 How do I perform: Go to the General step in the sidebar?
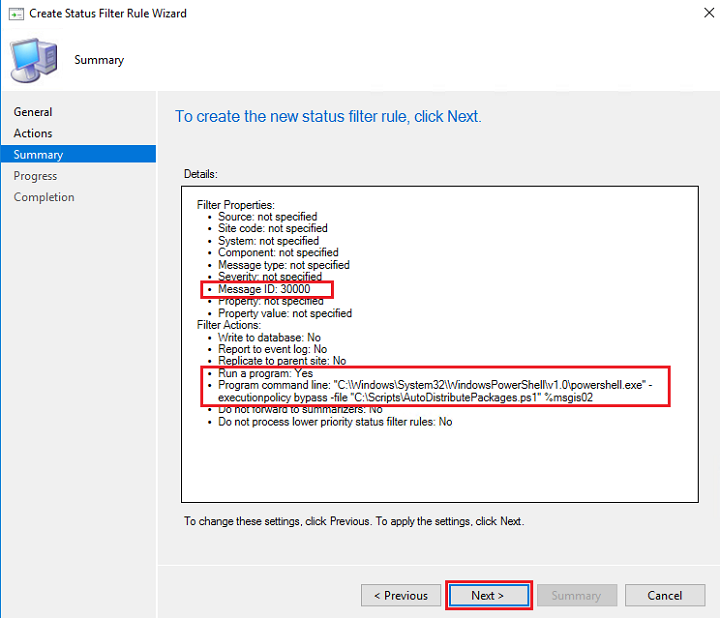click(33, 112)
